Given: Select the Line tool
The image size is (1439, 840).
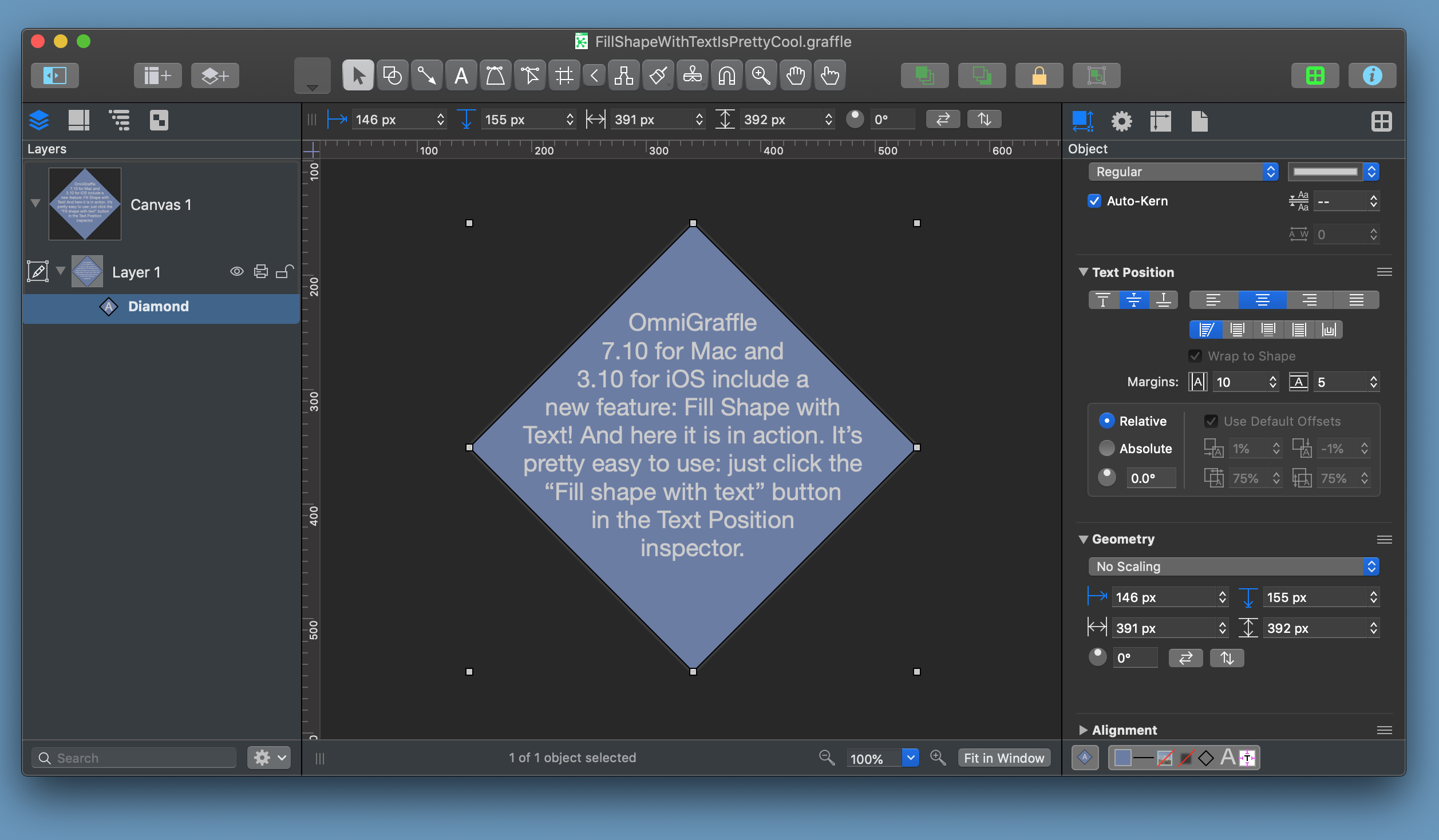Looking at the screenshot, I should (x=427, y=76).
